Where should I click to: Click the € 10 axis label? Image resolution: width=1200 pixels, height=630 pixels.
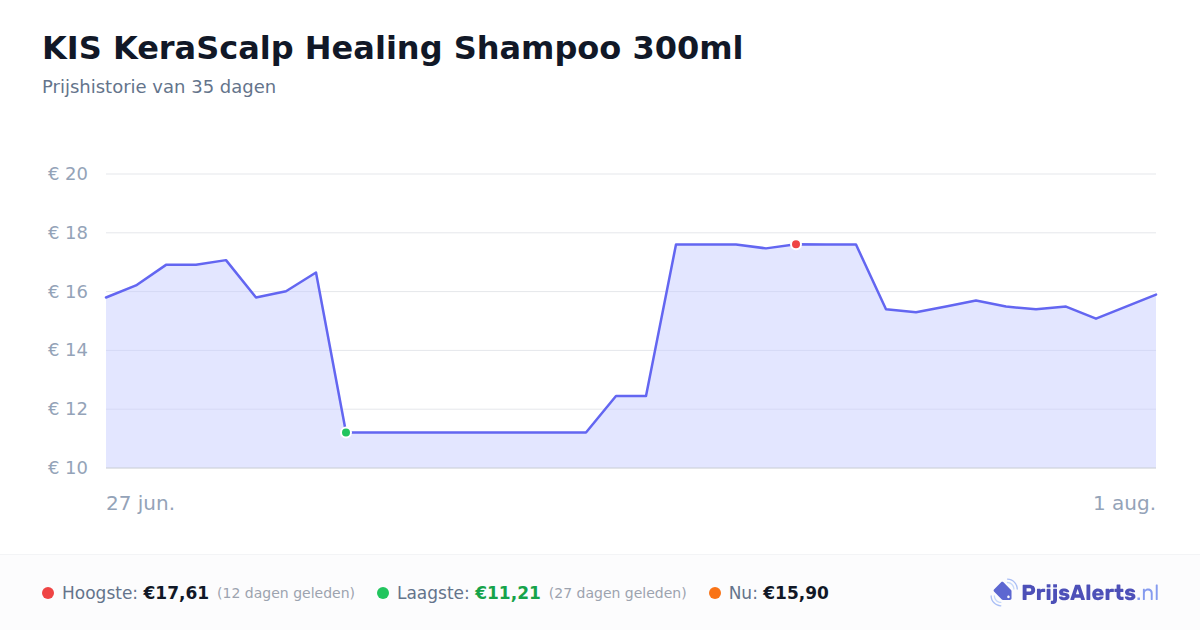(68, 468)
